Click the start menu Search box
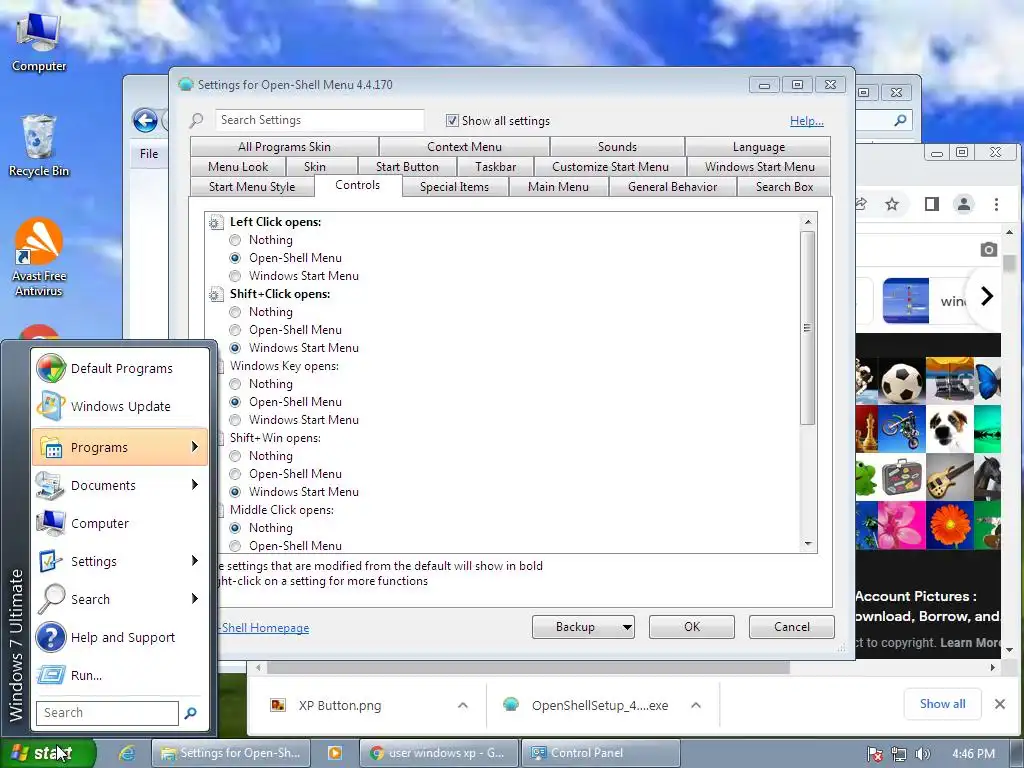 click(107, 713)
